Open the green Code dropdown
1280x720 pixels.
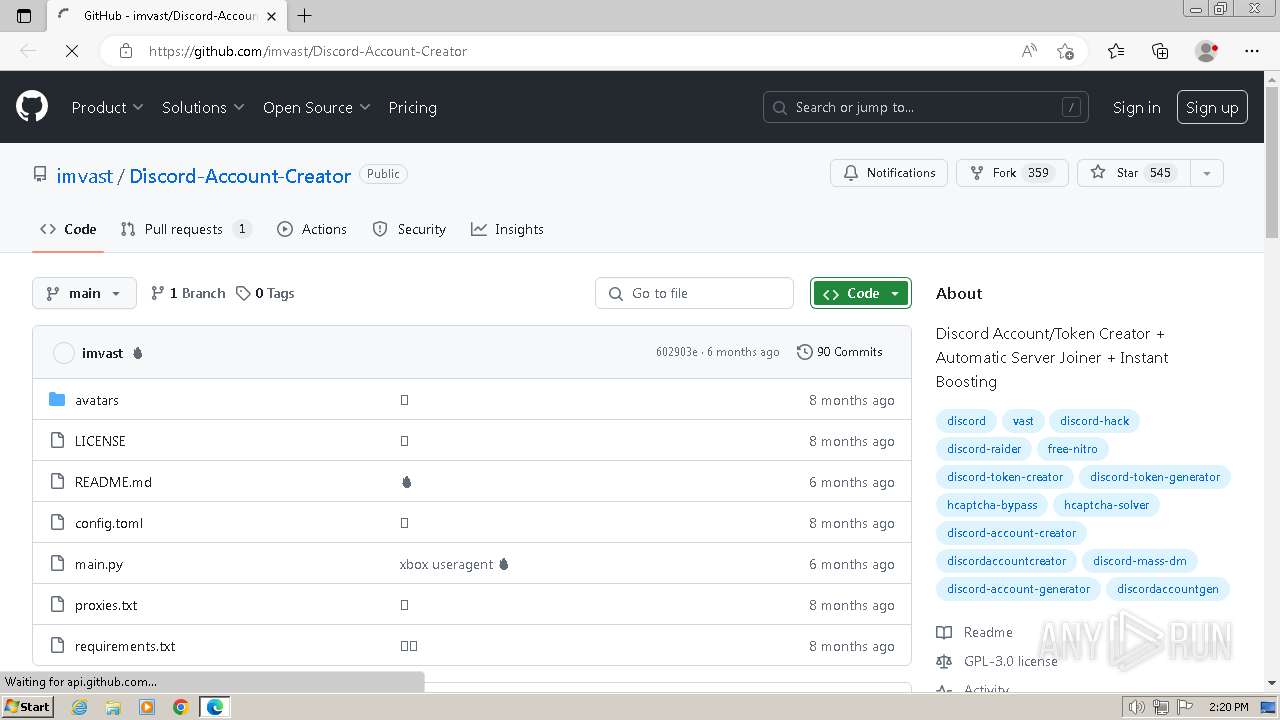pyautogui.click(x=861, y=293)
